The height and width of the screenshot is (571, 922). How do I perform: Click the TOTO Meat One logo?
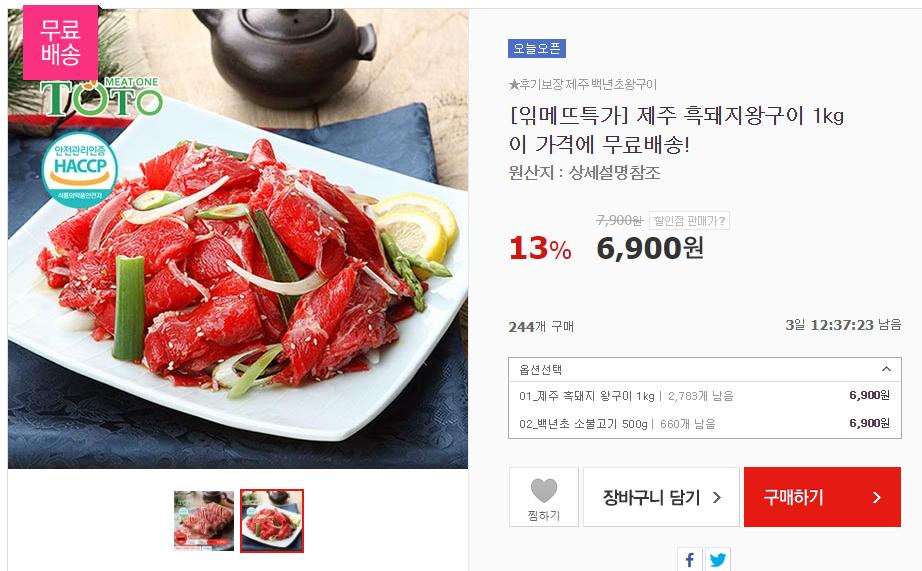(101, 96)
